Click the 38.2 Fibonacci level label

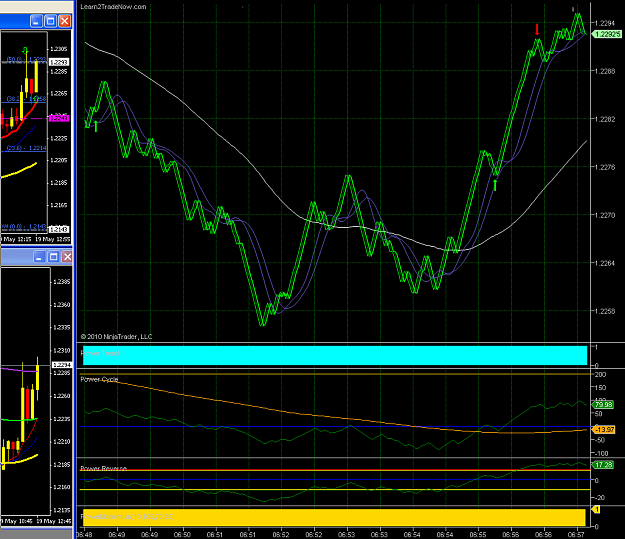pyautogui.click(x=26, y=98)
